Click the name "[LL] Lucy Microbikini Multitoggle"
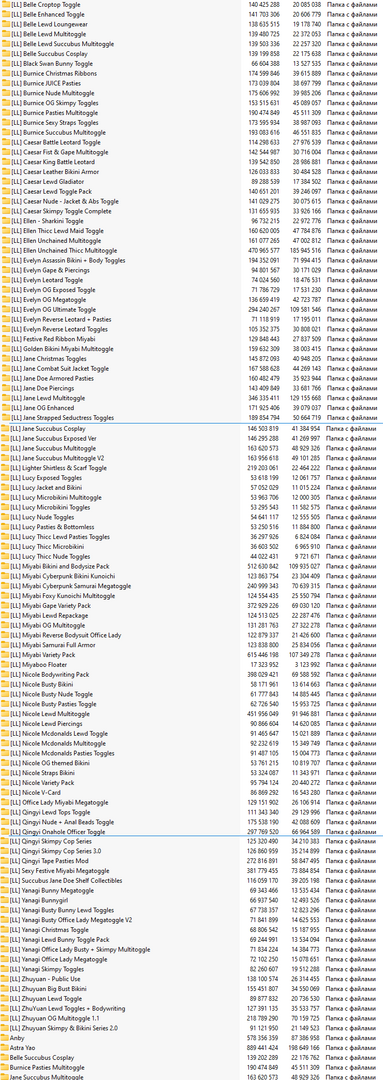383x1080 pixels. tap(56, 497)
